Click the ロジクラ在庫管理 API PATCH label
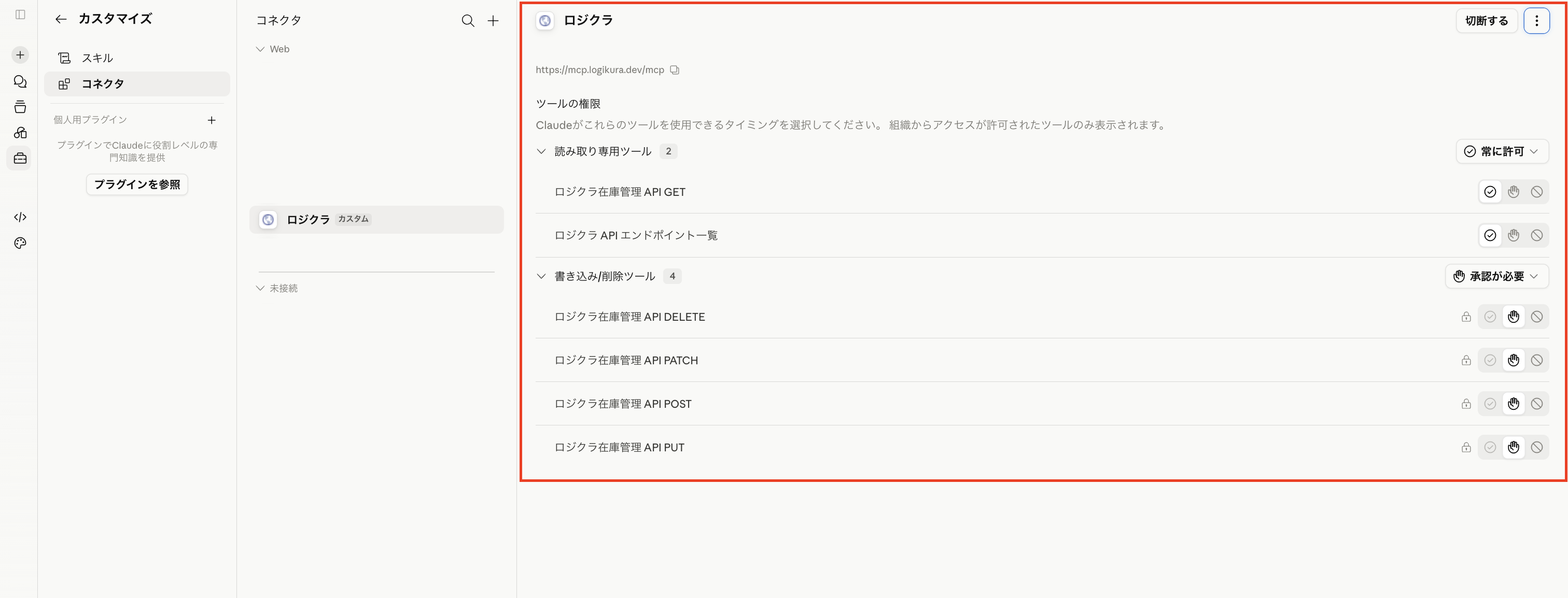1568x598 pixels. pos(626,361)
